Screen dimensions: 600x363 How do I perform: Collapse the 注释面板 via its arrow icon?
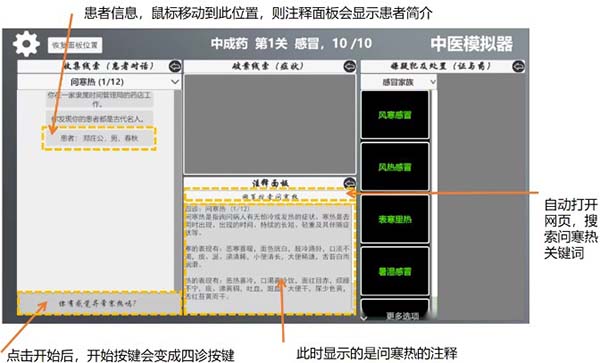349,183
